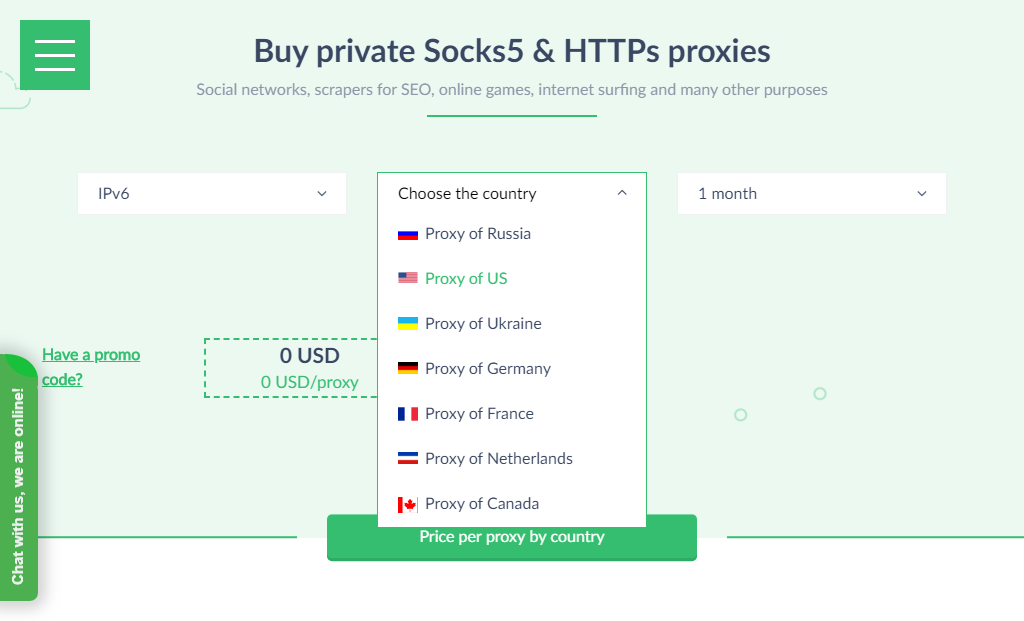Click the Canada flag icon
The image size is (1024, 621).
click(408, 504)
